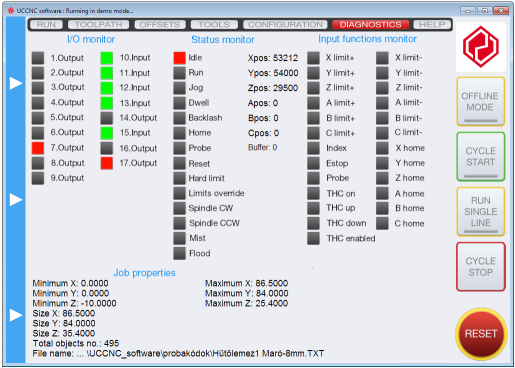Click the Mist status LED
515x368 pixels.
[x=179, y=238]
